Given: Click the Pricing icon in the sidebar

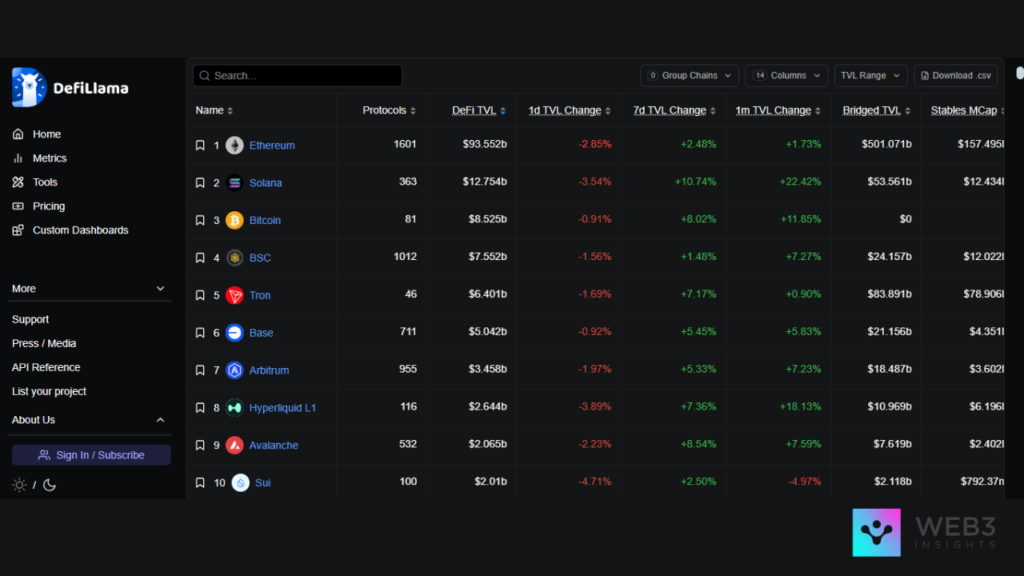Looking at the screenshot, I should point(18,206).
